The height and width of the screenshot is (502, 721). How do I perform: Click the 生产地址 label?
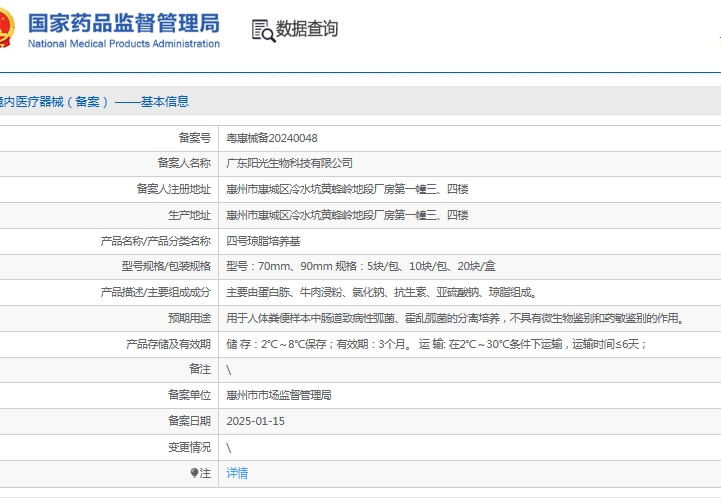[189, 215]
